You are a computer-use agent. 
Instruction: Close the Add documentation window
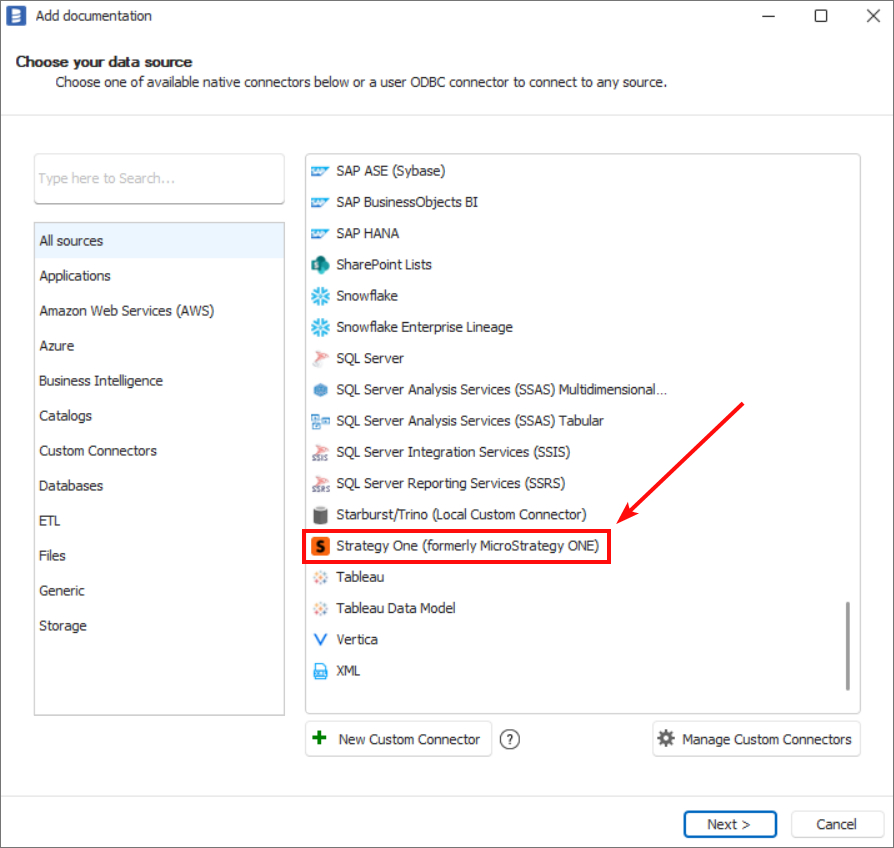pos(873,16)
